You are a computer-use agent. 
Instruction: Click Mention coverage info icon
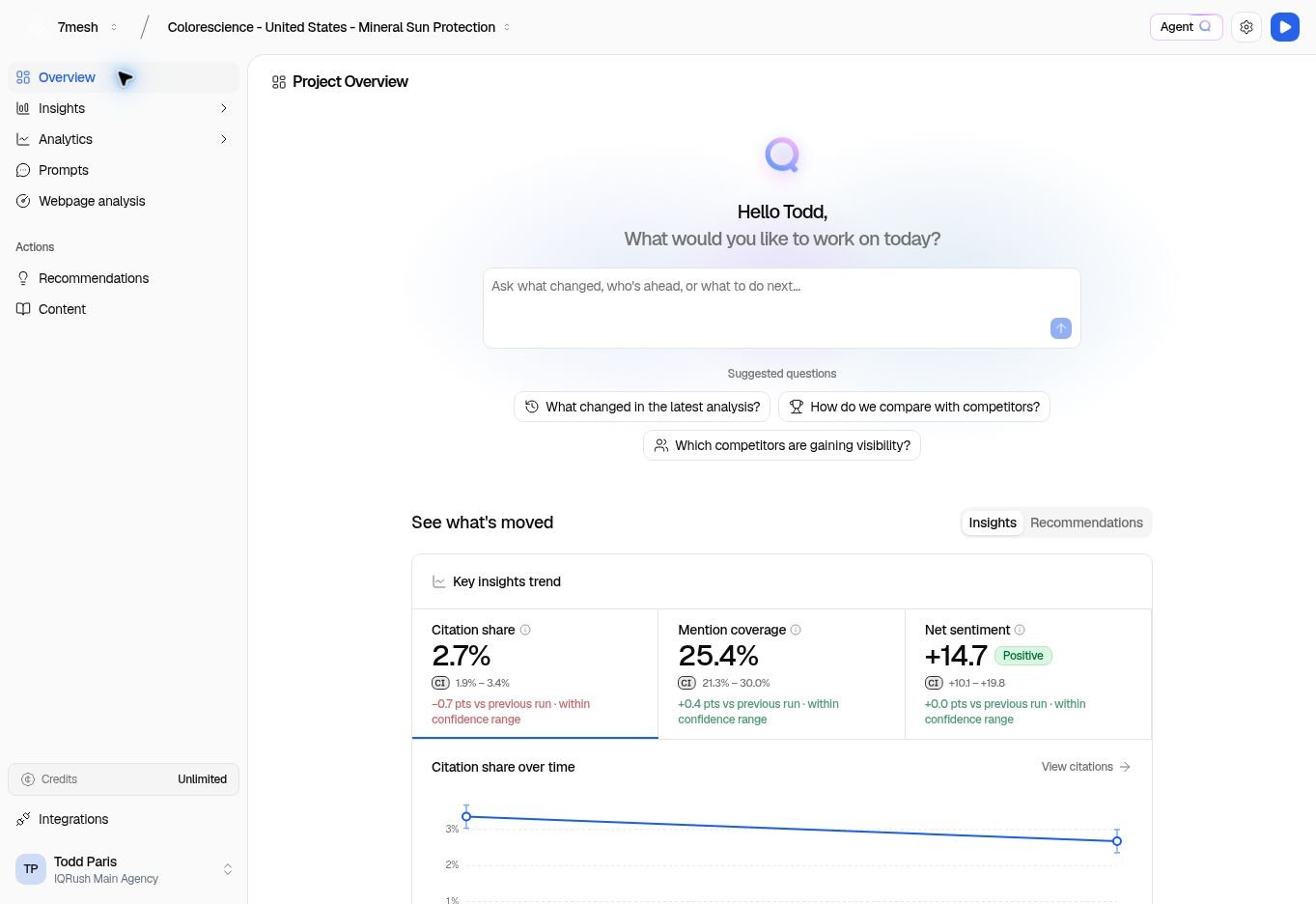[x=796, y=630]
